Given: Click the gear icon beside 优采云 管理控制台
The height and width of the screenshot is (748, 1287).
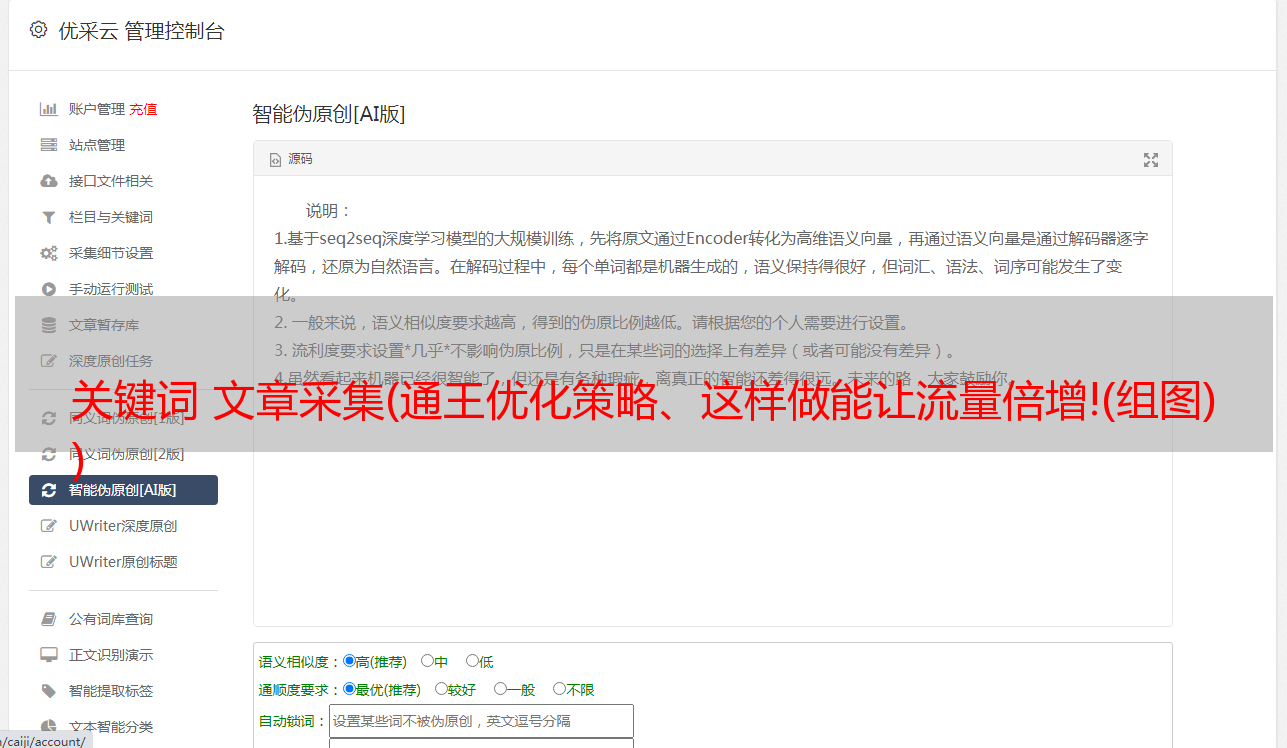Looking at the screenshot, I should coord(39,30).
